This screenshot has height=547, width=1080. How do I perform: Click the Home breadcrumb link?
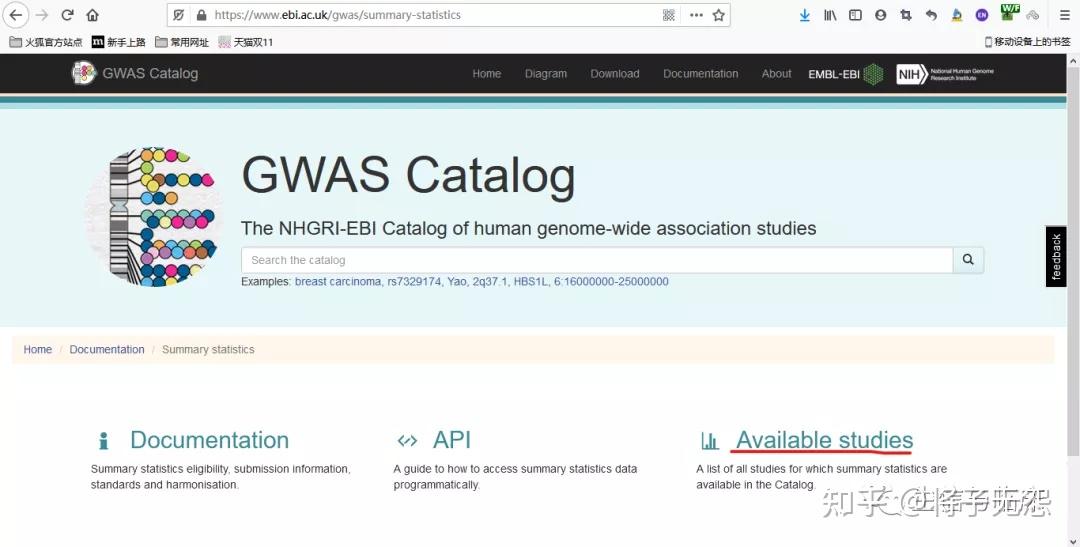click(x=37, y=349)
